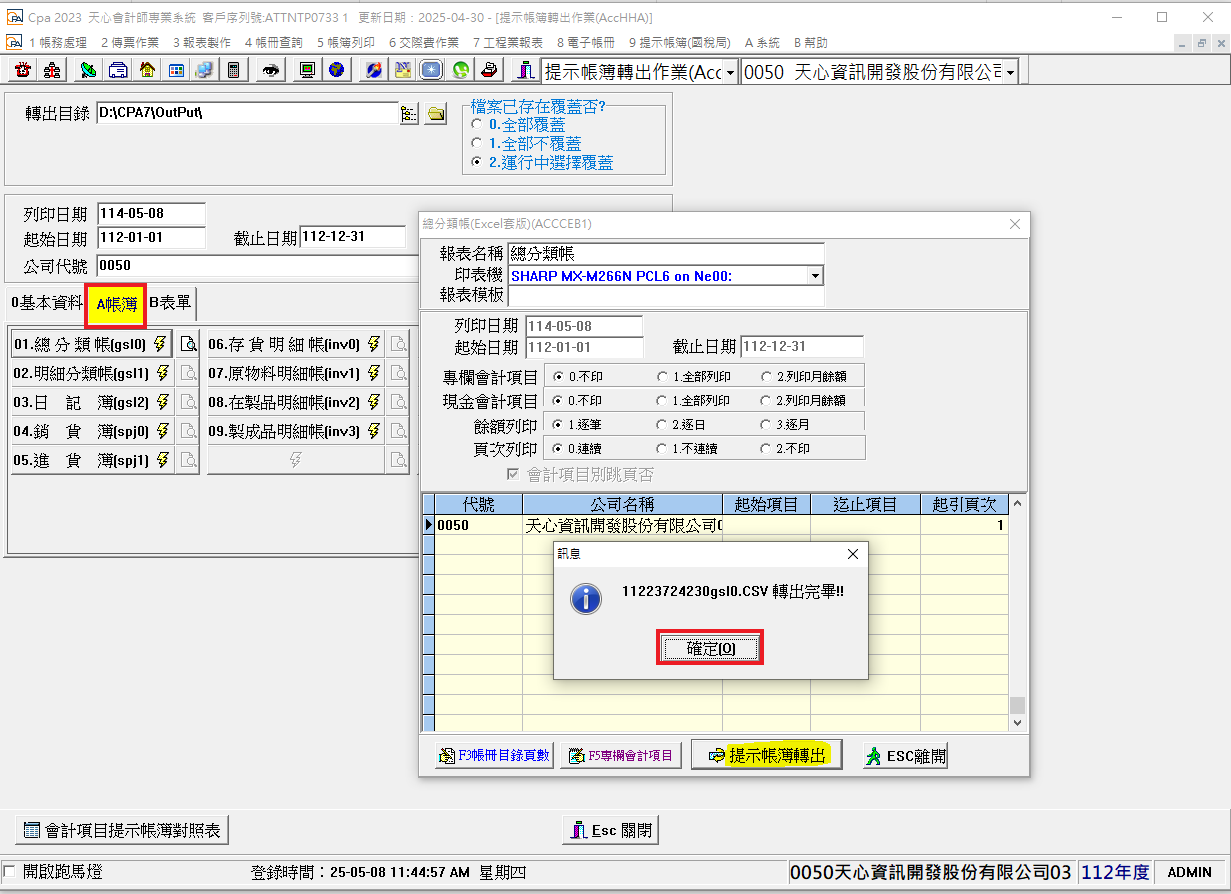This screenshot has width=1231, height=894.
Task: Open the 5 帳簿列印 menu
Action: pyautogui.click(x=346, y=42)
